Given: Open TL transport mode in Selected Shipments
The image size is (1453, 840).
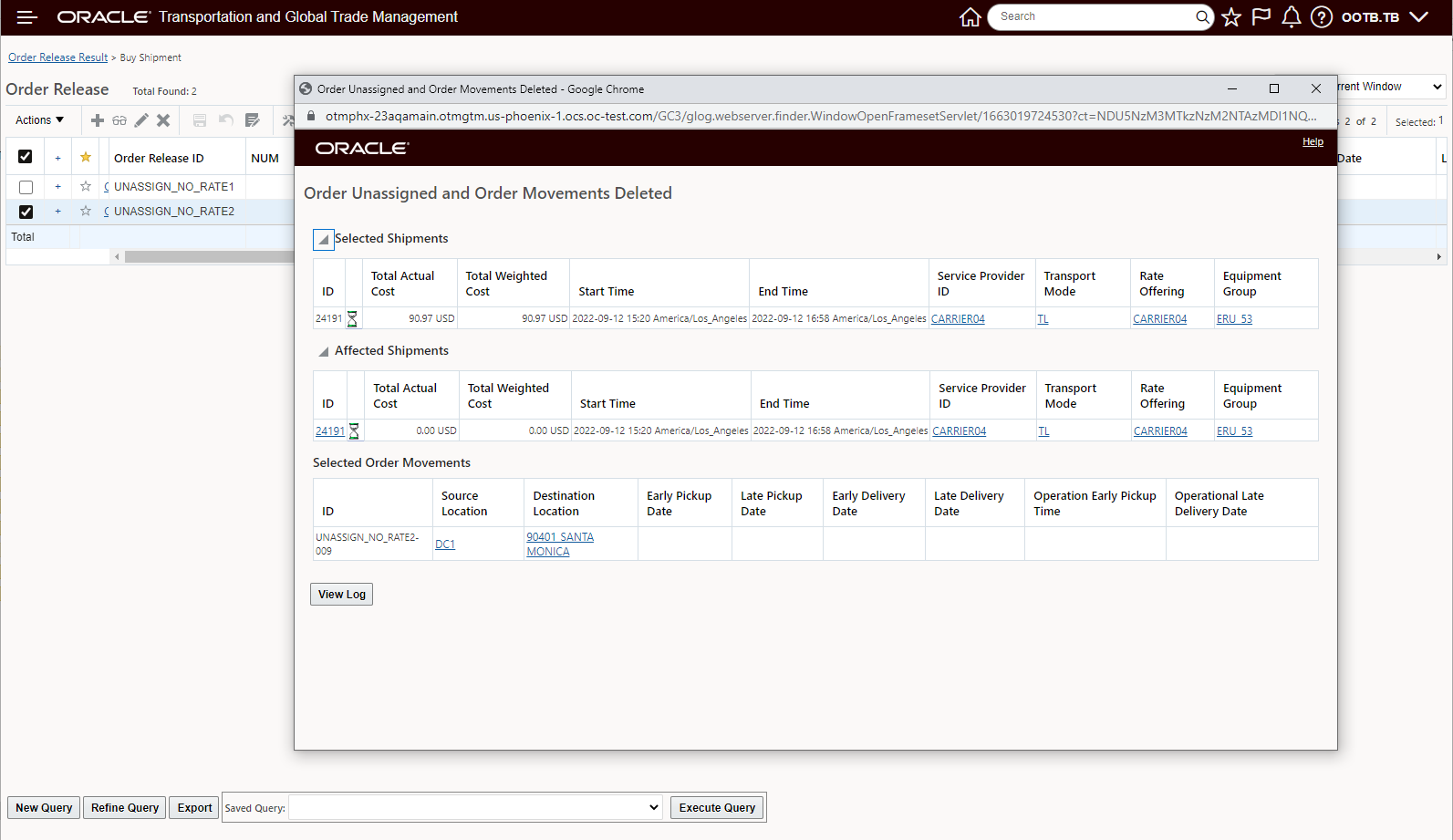Looking at the screenshot, I should point(1043,319).
